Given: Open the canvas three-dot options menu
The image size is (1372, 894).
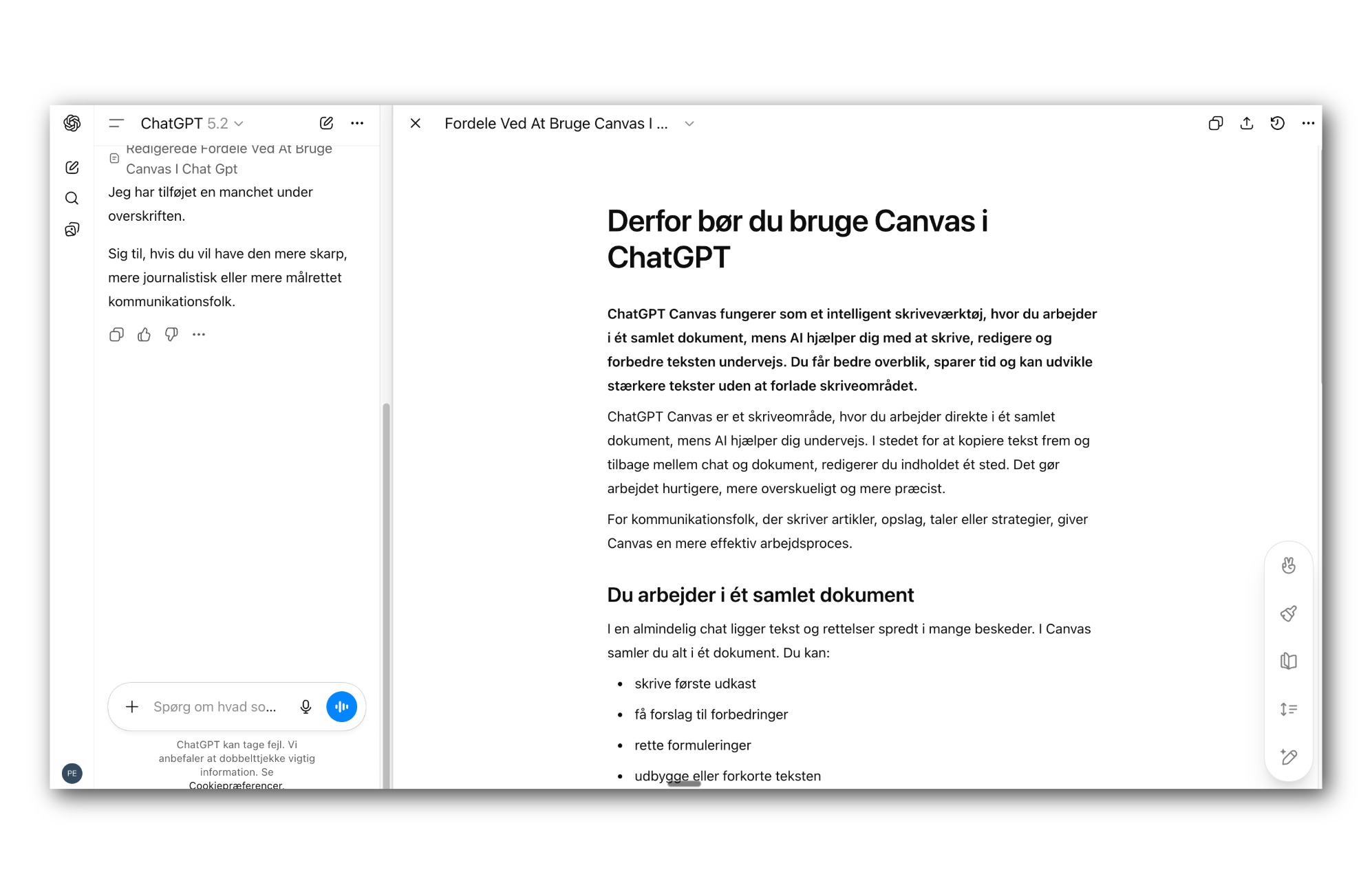Looking at the screenshot, I should click(x=1307, y=123).
